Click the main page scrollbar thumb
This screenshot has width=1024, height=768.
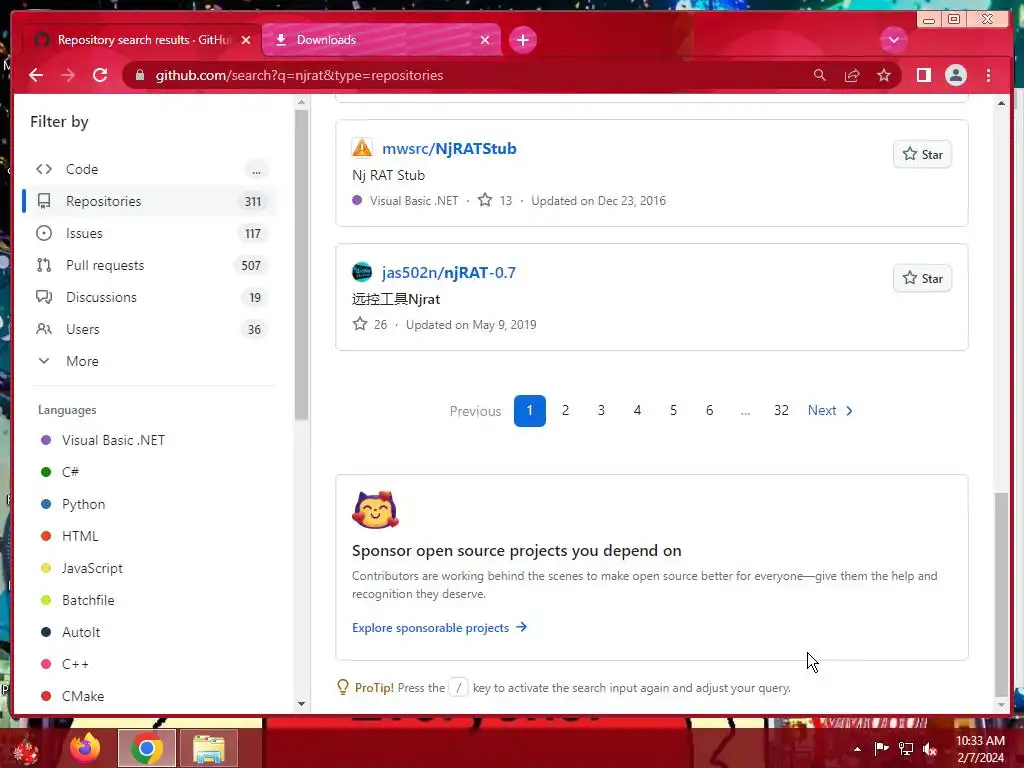coord(1001,594)
